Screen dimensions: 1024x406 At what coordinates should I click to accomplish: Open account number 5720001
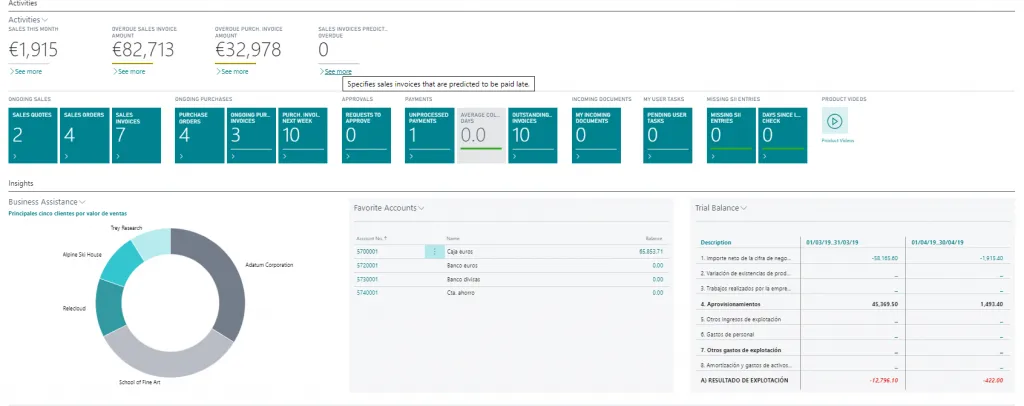367,266
